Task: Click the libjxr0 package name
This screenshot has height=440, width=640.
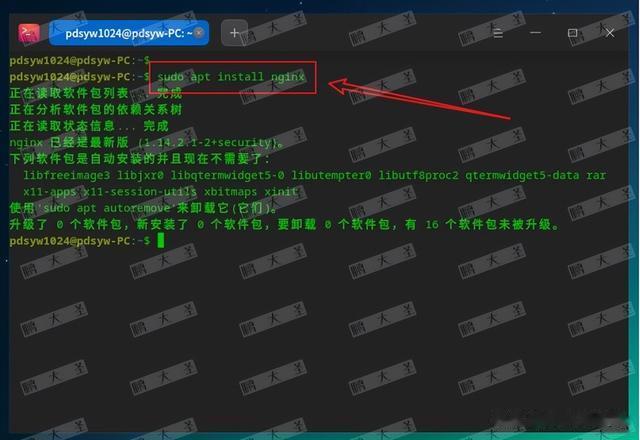Action: click(x=140, y=176)
